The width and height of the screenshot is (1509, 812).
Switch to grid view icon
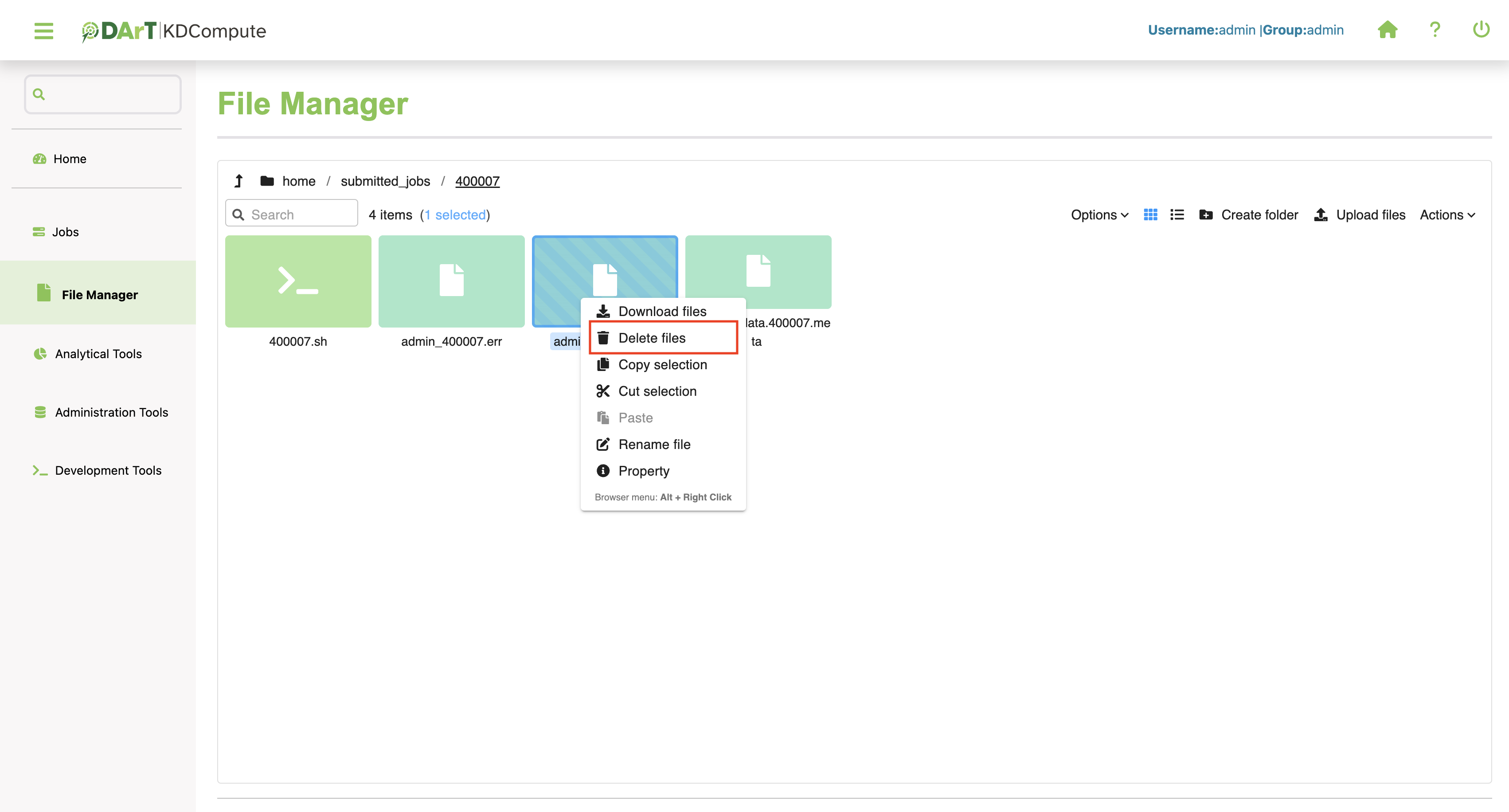tap(1150, 215)
